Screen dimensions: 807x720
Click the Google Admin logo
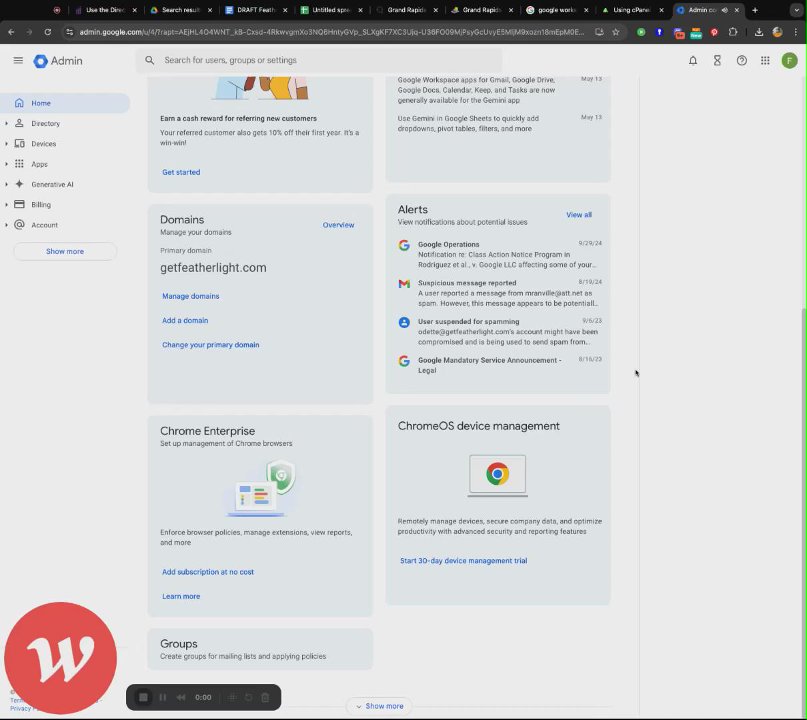point(58,61)
